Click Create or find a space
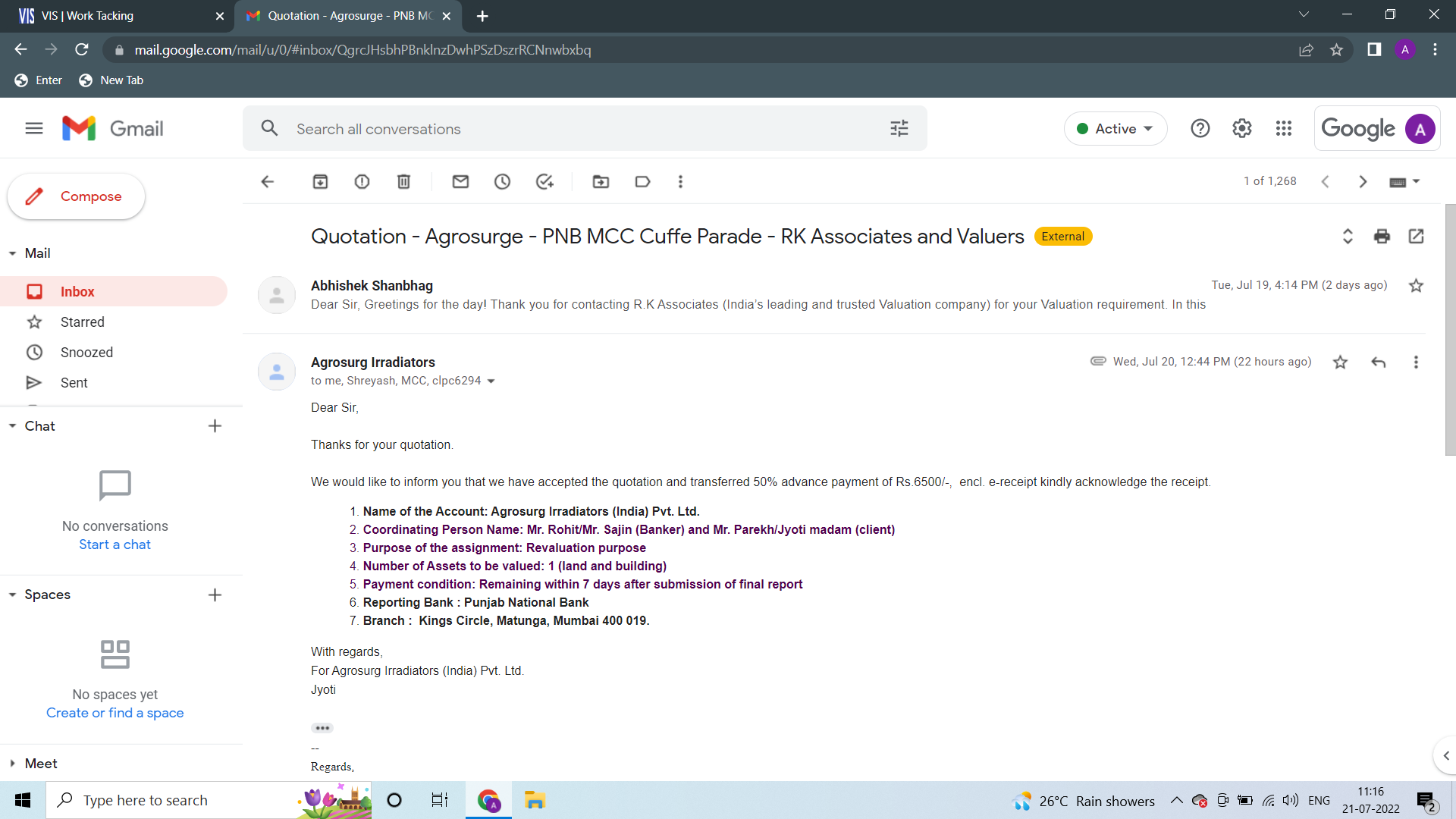 [115, 713]
